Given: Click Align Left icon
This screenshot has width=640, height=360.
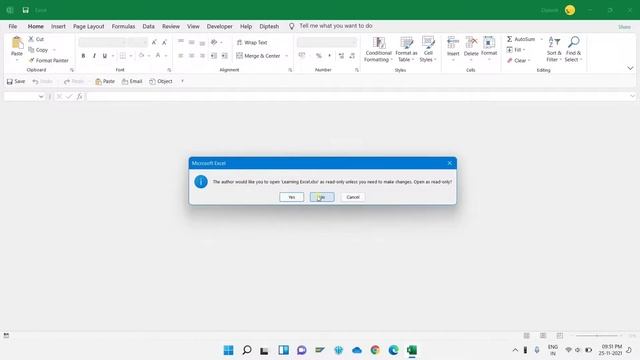Looking at the screenshot, I should [x=181, y=56].
